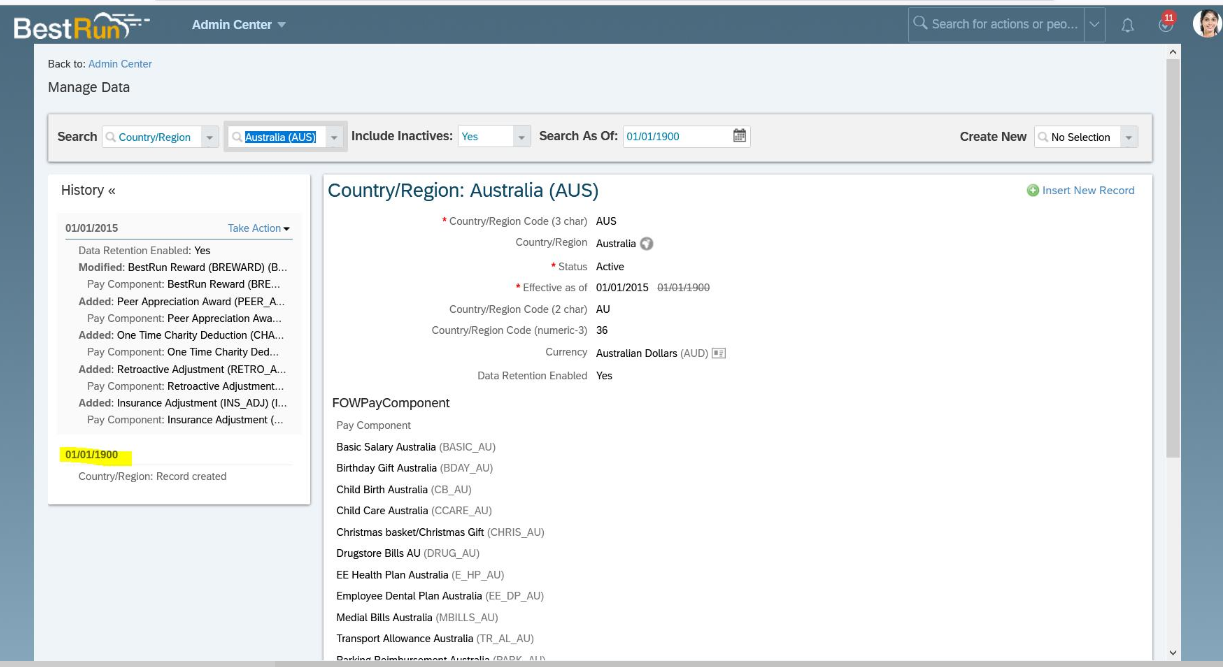1223x667 pixels.
Task: Click the numeric-3 code value 36
Action: [602, 330]
